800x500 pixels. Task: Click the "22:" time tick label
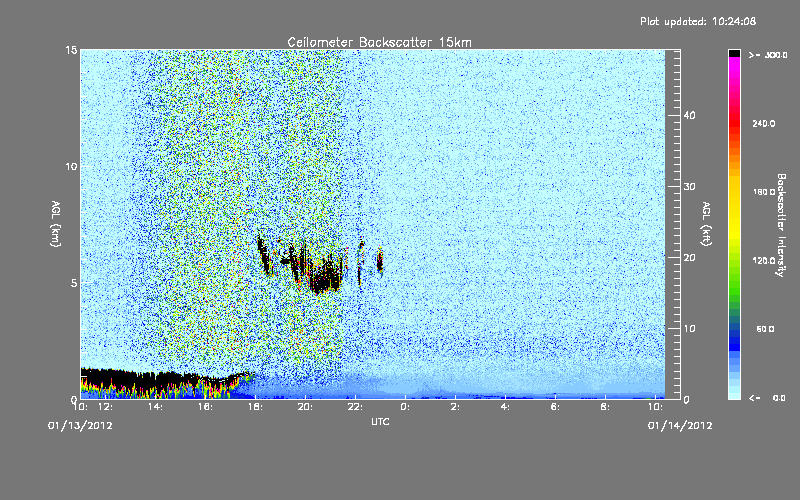tap(355, 407)
